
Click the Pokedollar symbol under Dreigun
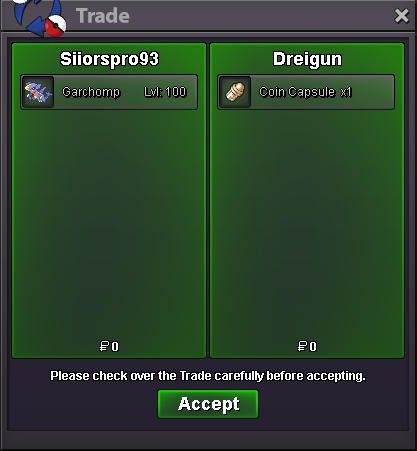302,346
